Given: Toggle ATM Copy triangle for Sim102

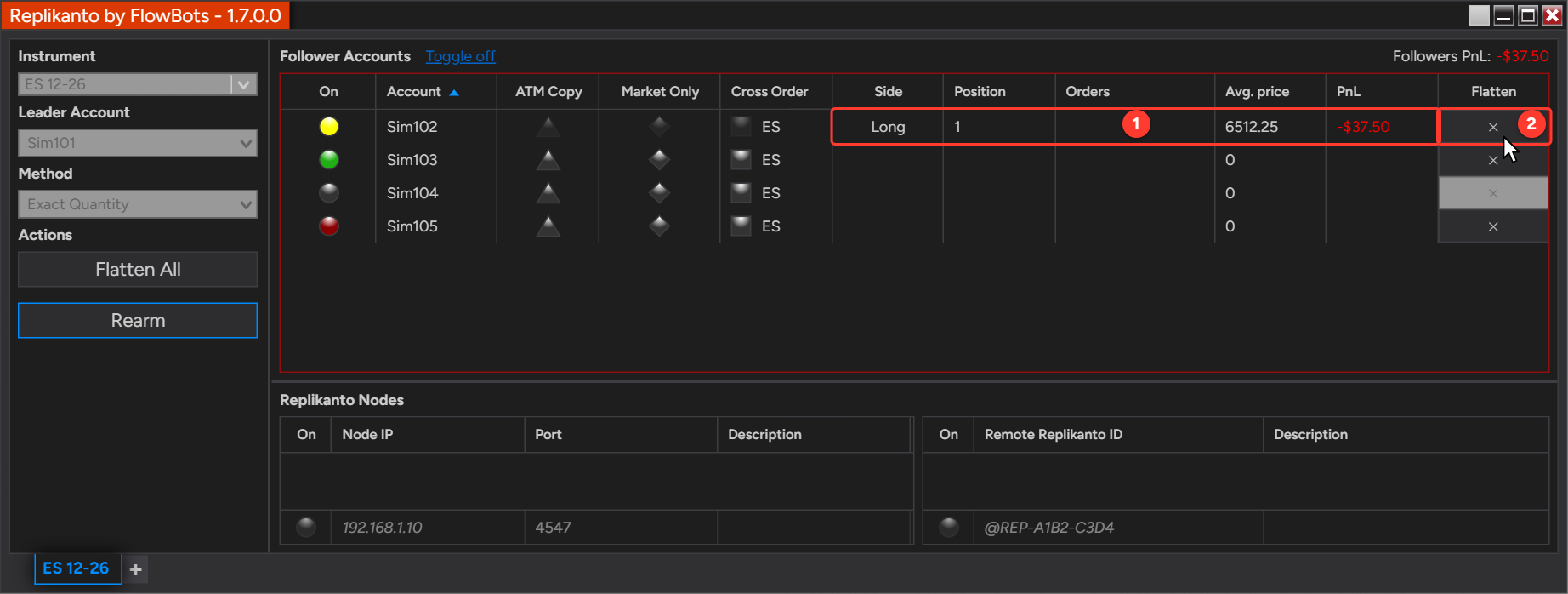Looking at the screenshot, I should pyautogui.click(x=548, y=127).
